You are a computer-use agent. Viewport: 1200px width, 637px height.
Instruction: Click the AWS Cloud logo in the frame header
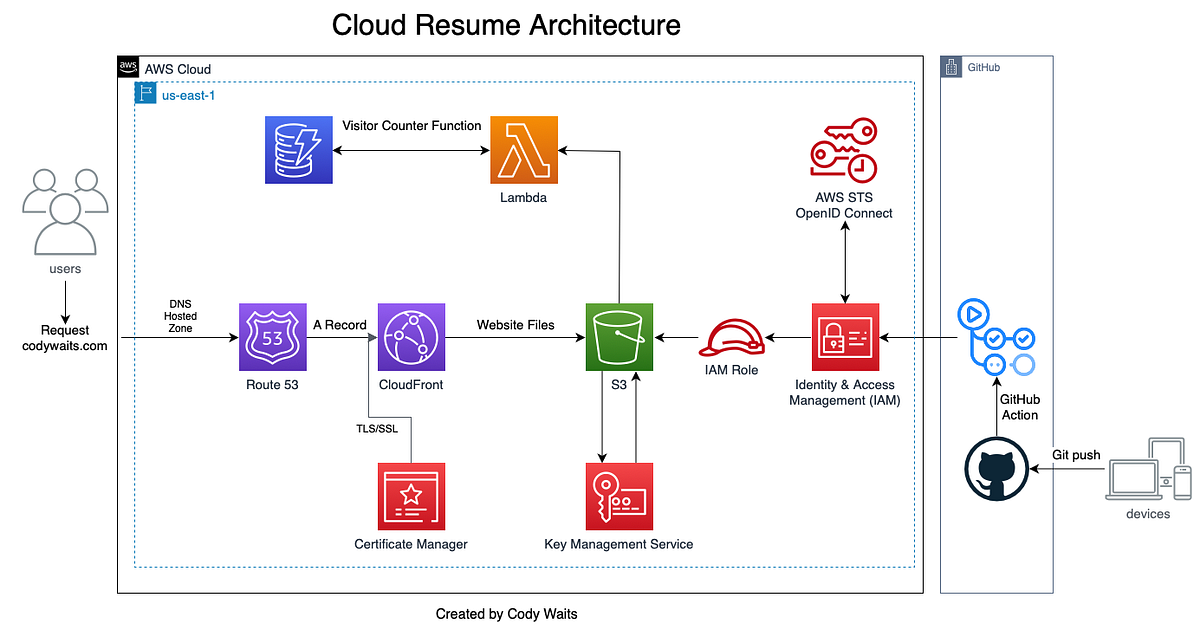128,67
